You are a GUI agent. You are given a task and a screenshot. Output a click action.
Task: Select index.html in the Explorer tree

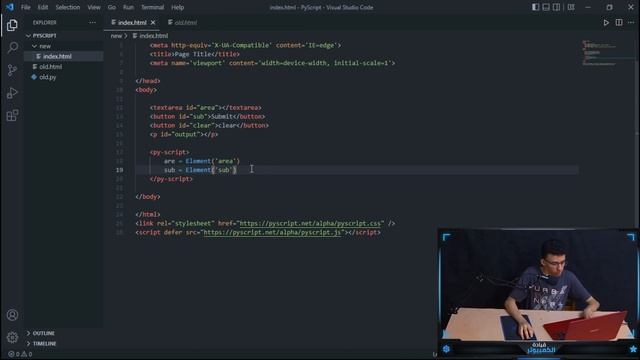[57, 56]
